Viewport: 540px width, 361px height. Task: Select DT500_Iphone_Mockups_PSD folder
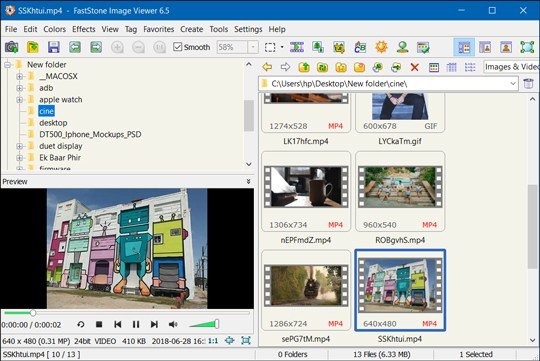click(90, 134)
